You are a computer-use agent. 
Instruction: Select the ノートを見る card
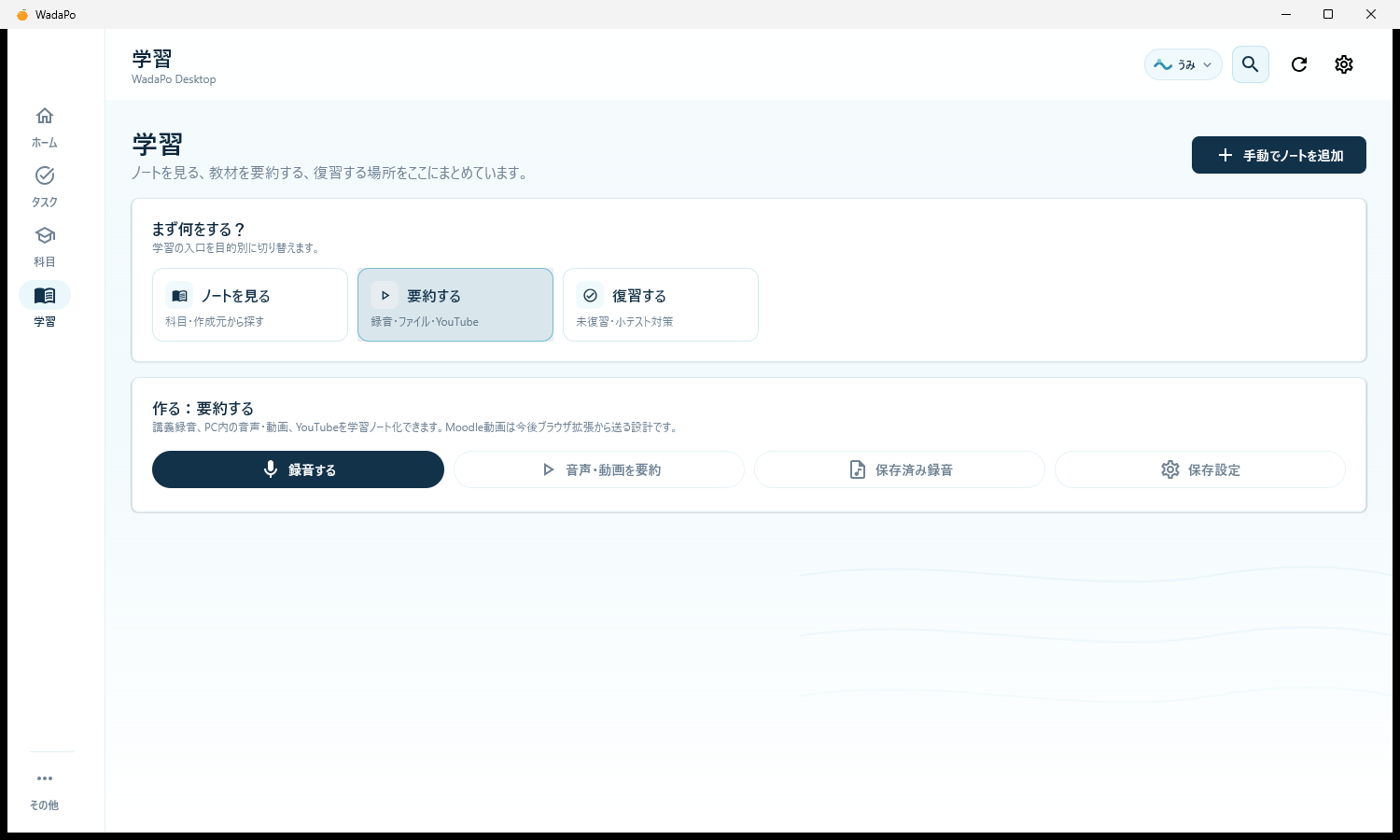(250, 305)
